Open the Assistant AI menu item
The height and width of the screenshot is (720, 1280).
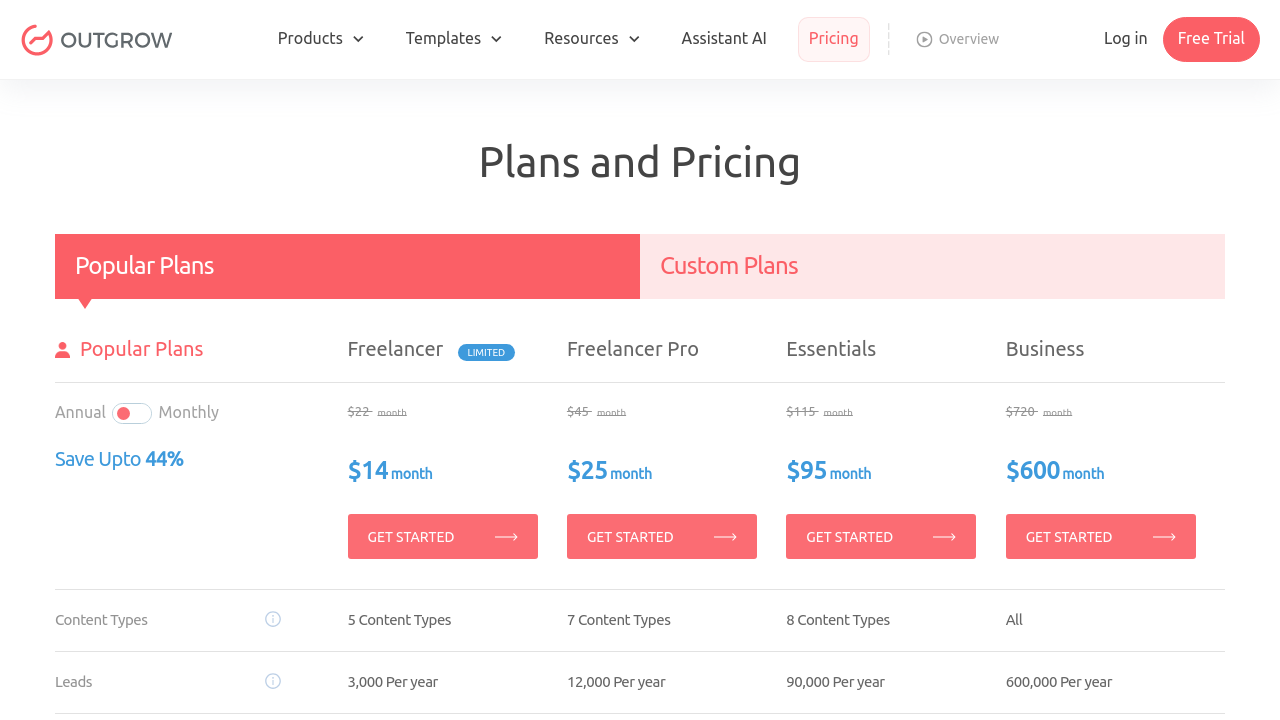724,39
